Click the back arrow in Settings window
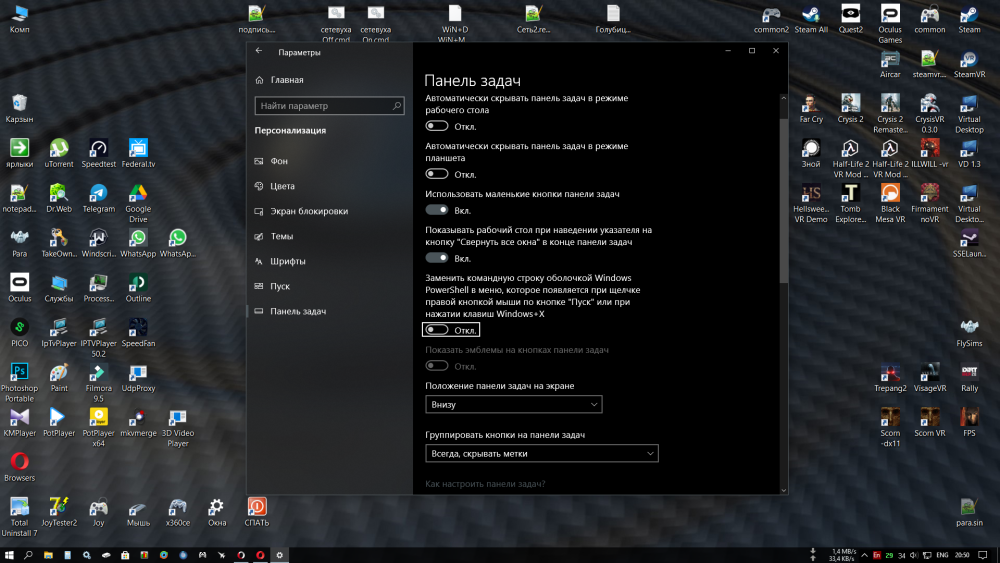 click(259, 51)
